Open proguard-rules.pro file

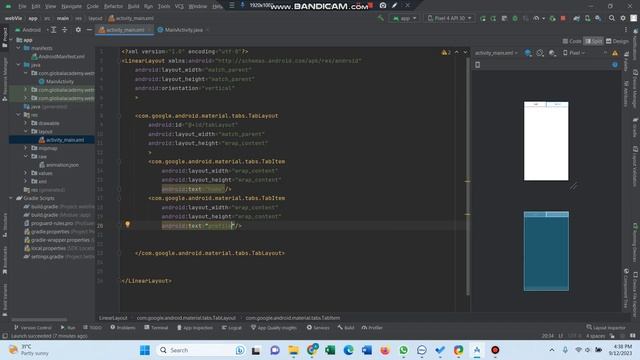point(49,223)
